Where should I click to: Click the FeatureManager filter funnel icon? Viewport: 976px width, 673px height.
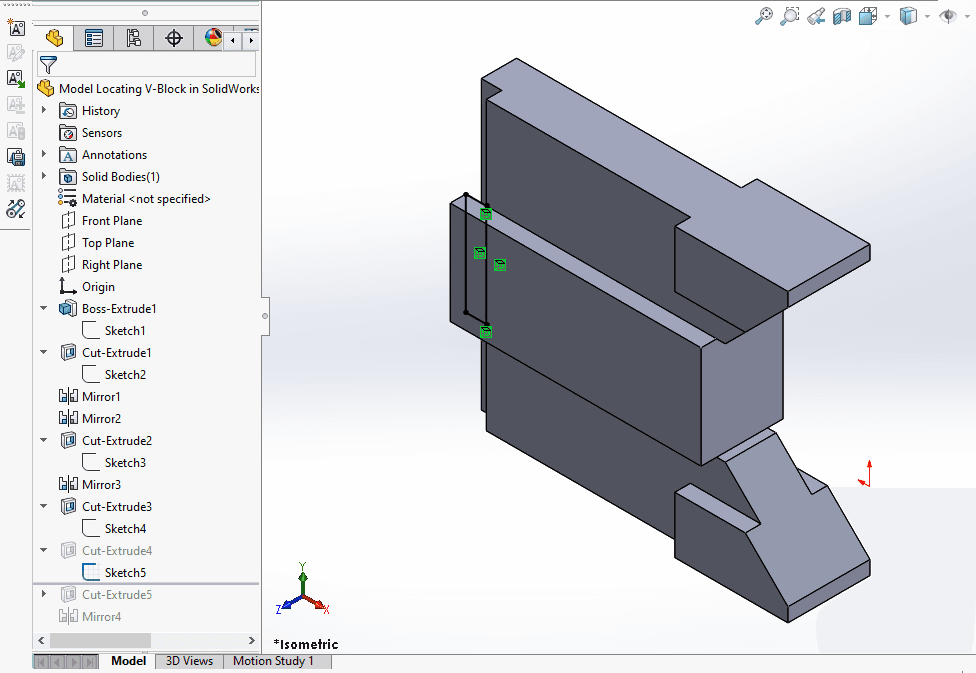(x=47, y=62)
